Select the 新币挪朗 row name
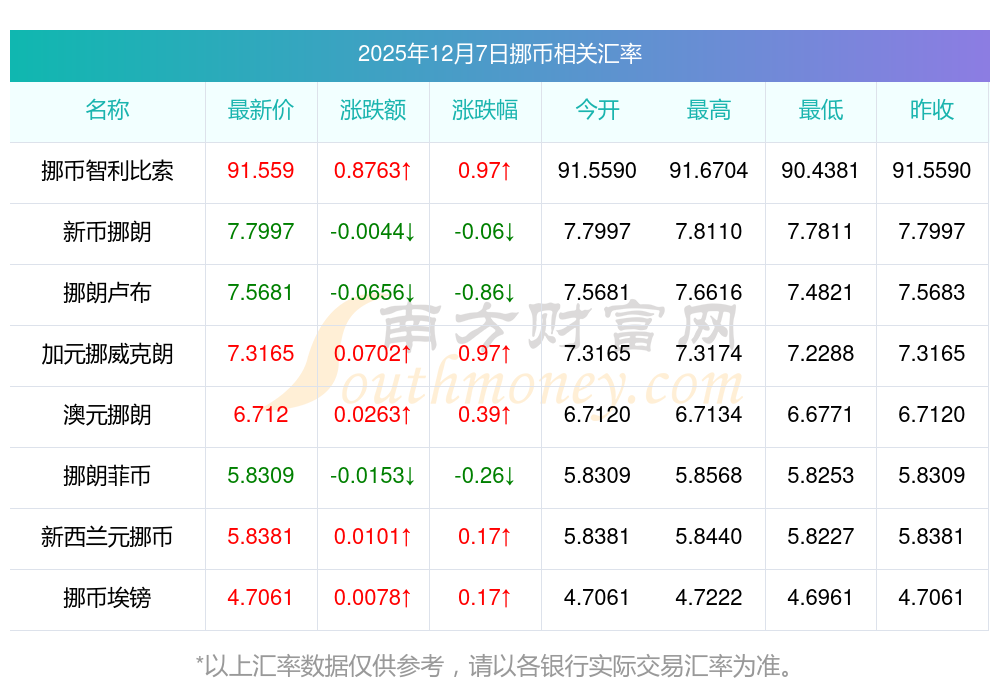 click(x=107, y=232)
